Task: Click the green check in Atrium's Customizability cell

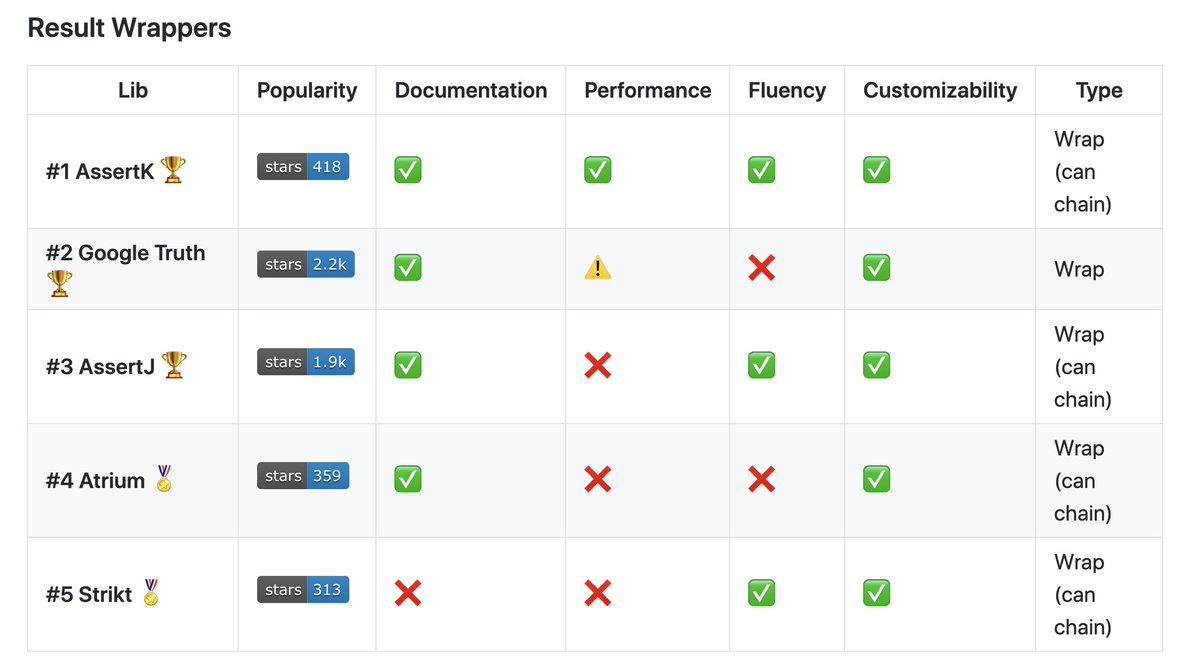Action: coord(877,479)
